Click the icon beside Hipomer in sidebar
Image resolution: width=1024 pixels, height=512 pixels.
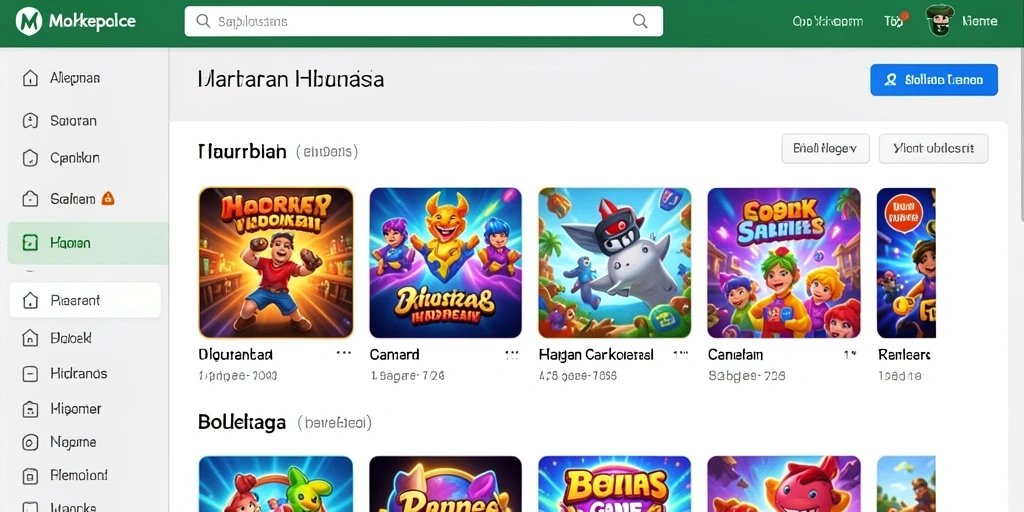tap(30, 409)
